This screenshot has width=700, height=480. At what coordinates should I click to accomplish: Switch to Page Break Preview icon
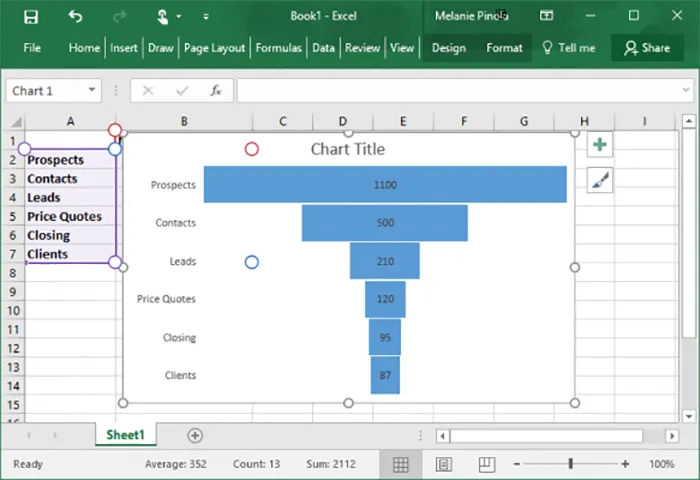[x=486, y=464]
